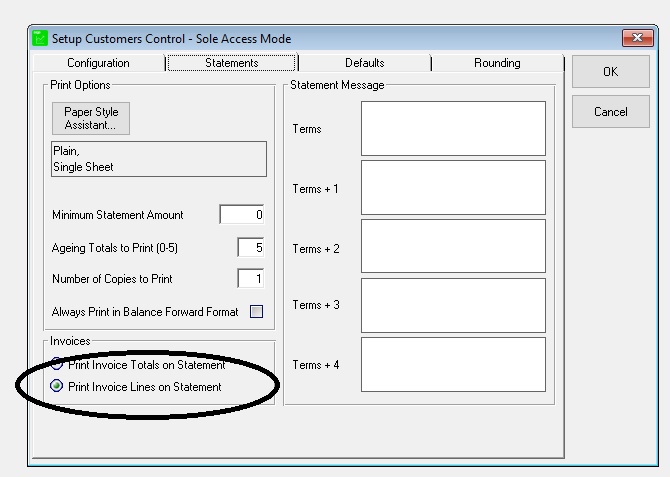This screenshot has width=670, height=477.
Task: Select Print Invoice Totals on Statement
Action: pyautogui.click(x=57, y=365)
